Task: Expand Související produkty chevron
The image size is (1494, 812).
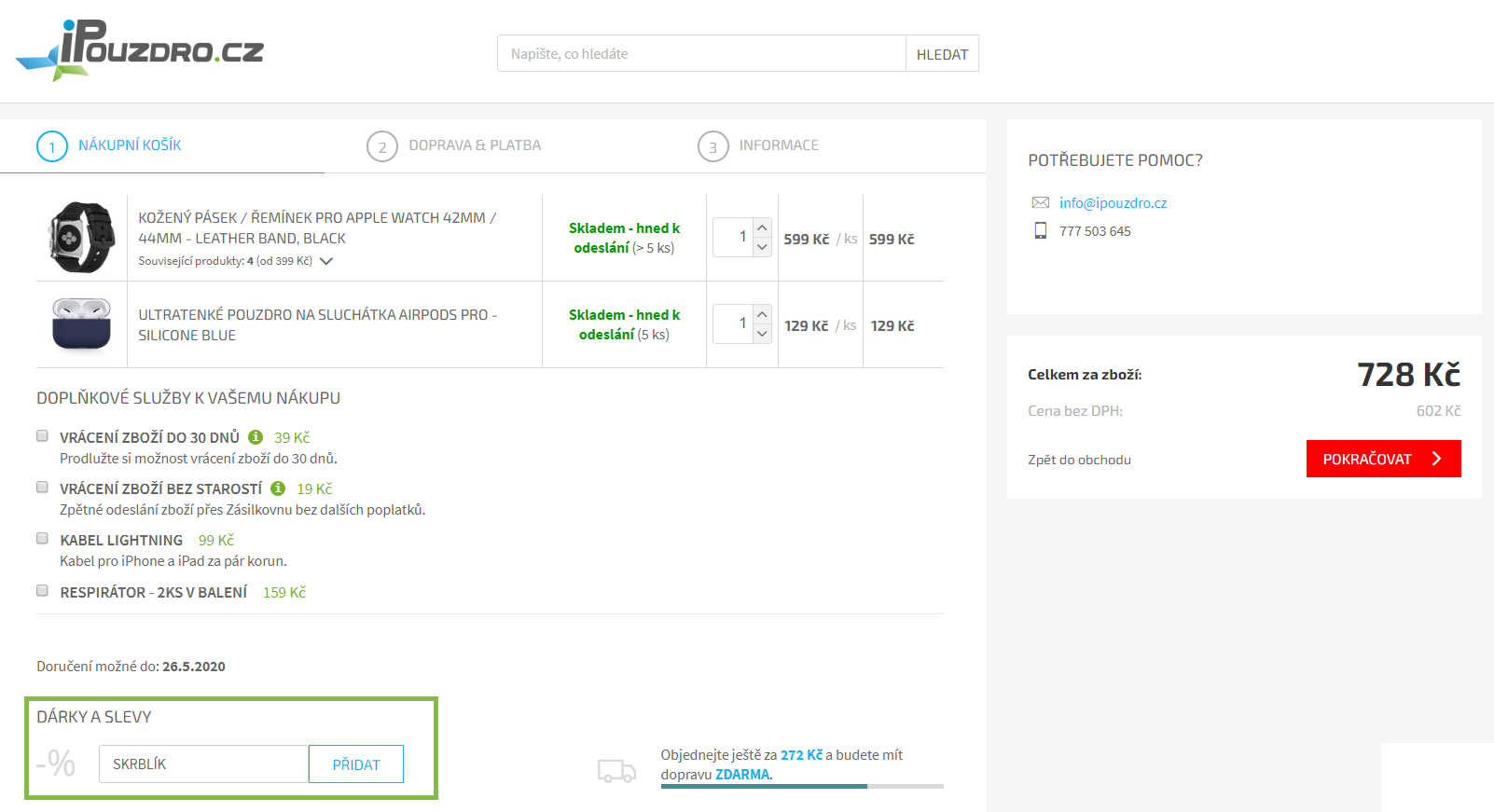Action: [x=326, y=261]
